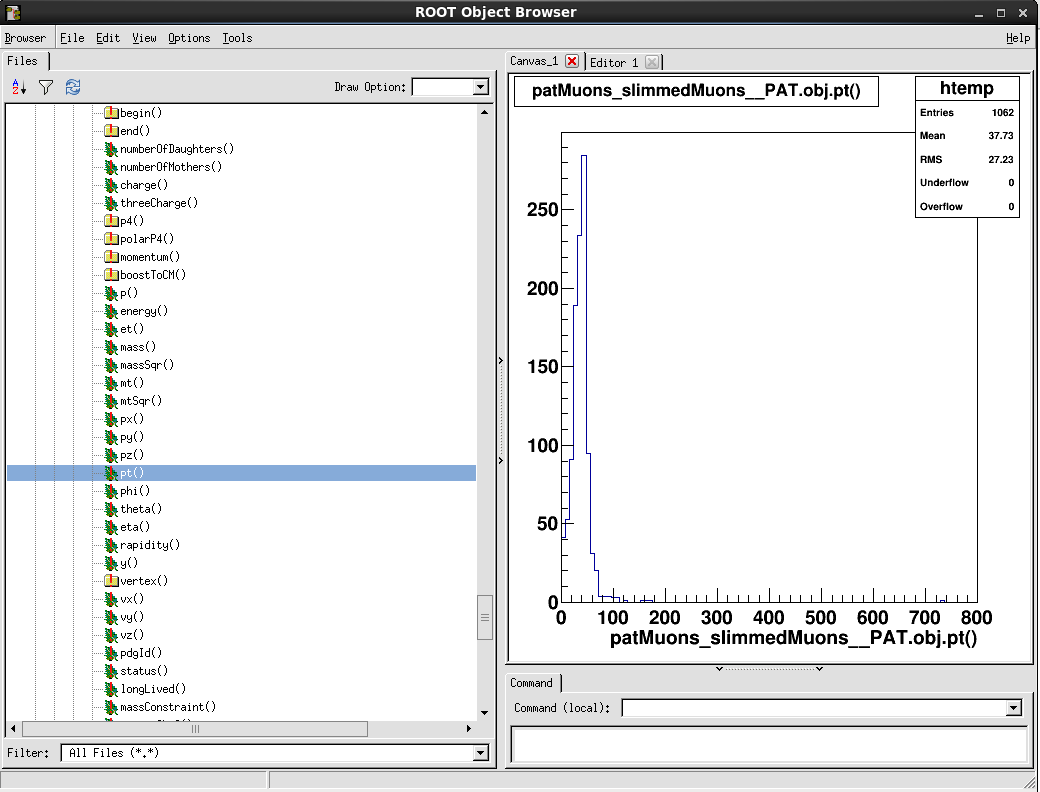
Task: Click the alphabetical sort icon
Action: pos(18,87)
